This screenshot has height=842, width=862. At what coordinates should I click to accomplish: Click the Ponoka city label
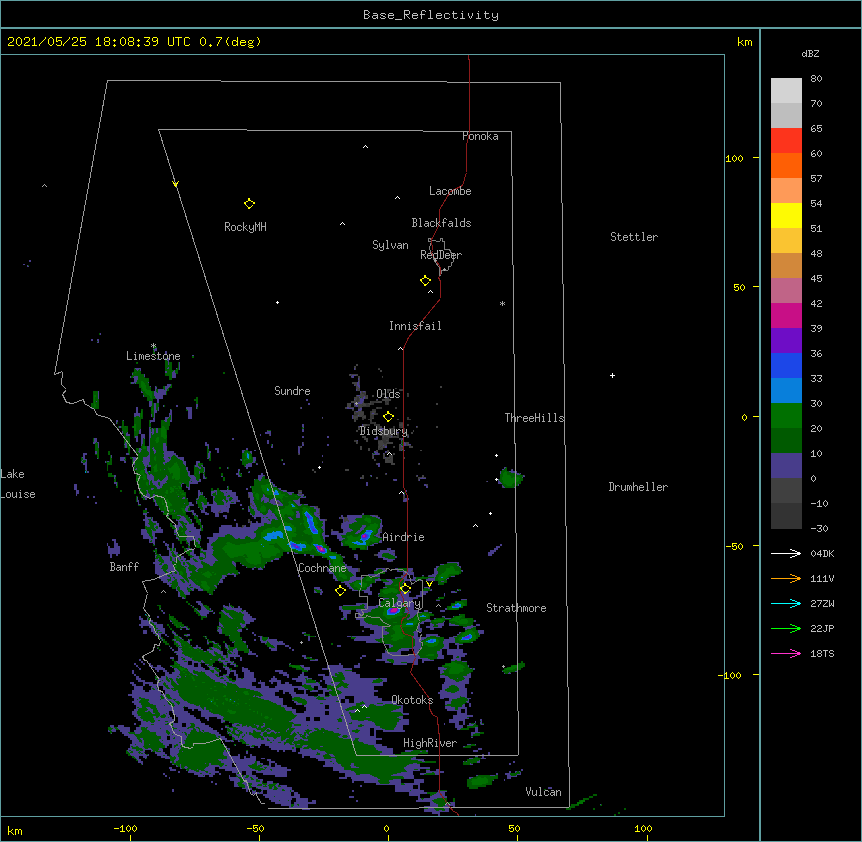click(x=480, y=136)
